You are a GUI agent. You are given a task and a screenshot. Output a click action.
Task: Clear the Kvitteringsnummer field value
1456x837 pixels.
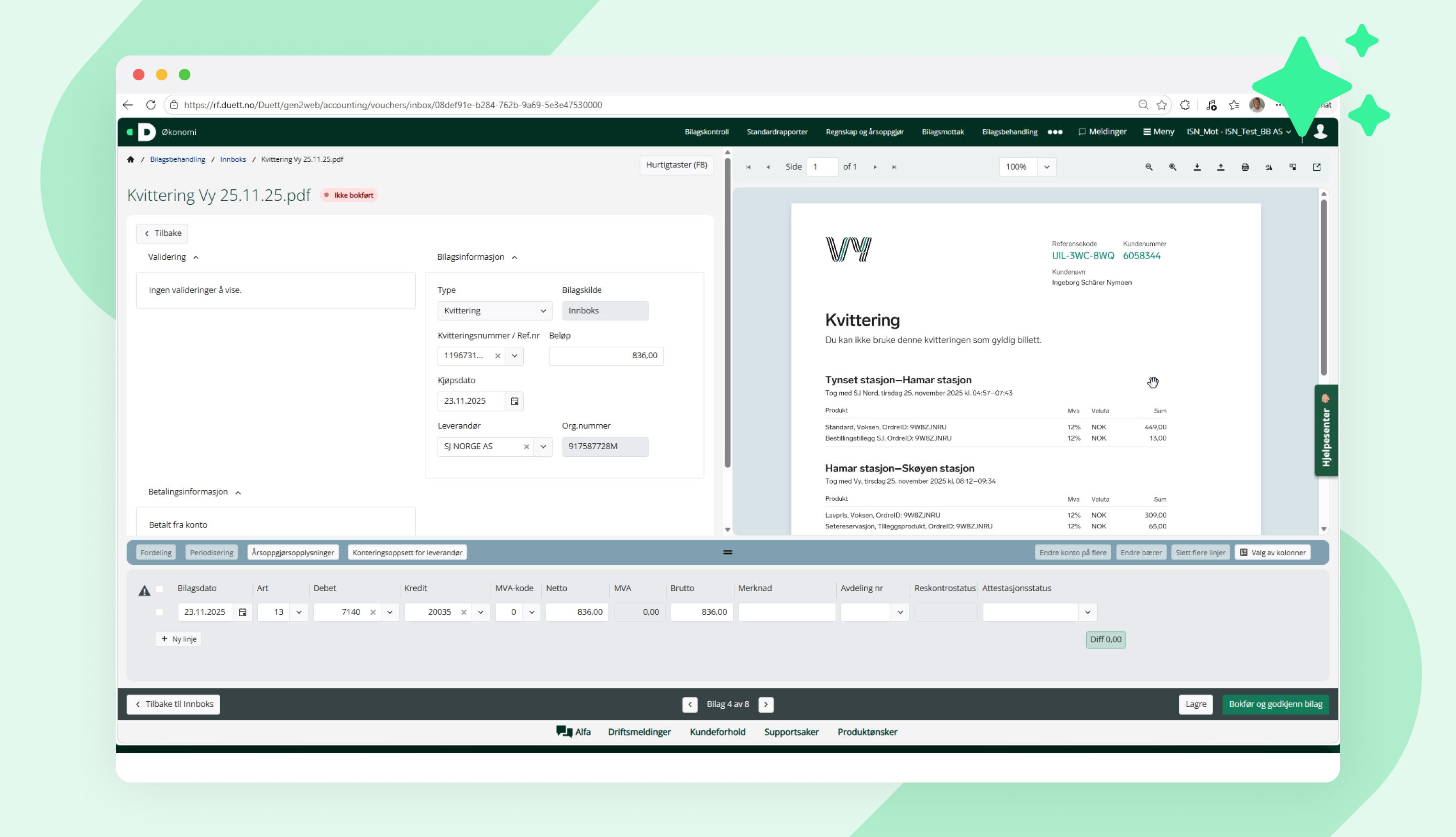coord(498,356)
